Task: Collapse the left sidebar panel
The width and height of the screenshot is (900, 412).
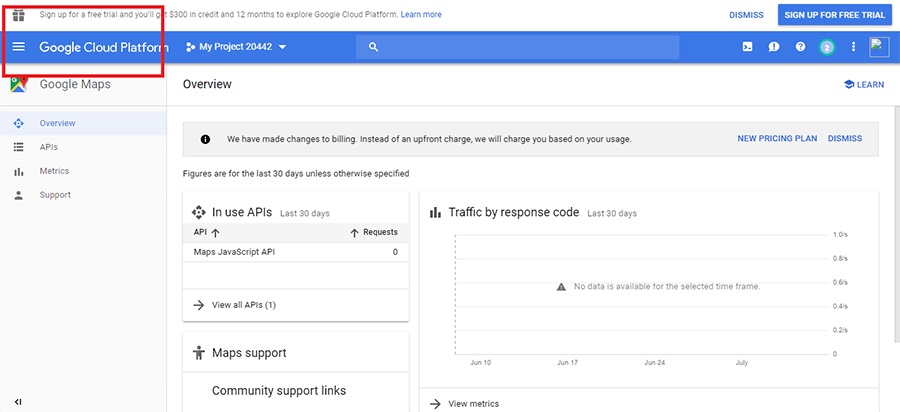Action: click(18, 402)
